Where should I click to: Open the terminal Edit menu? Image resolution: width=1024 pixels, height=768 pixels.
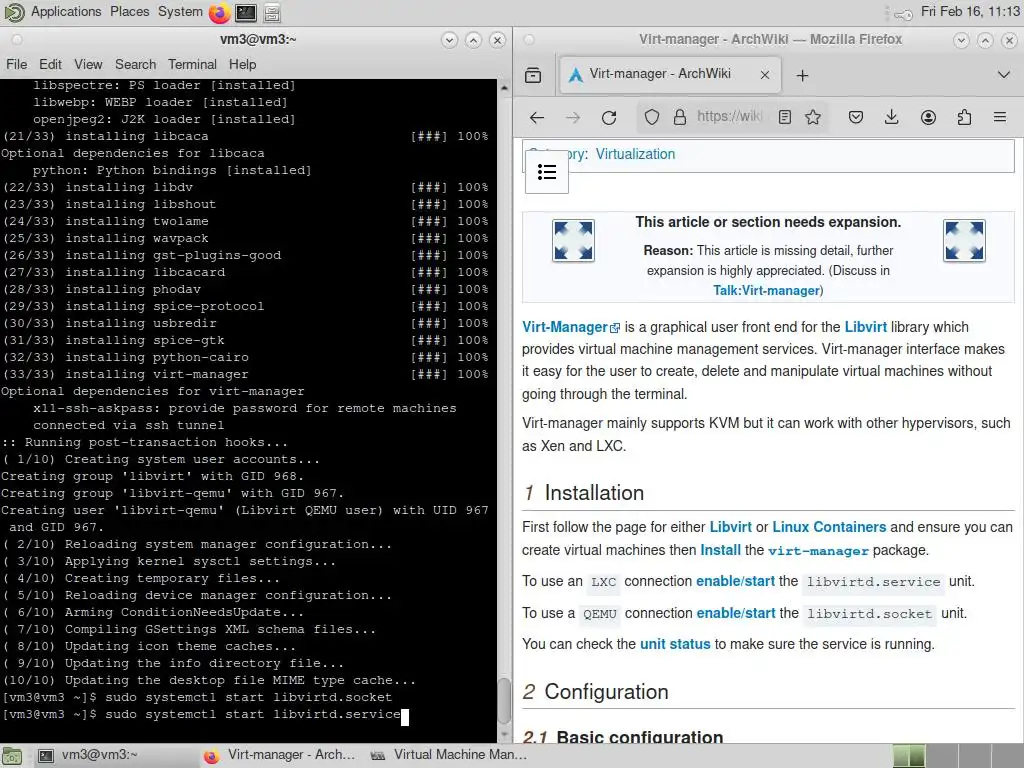(x=50, y=64)
